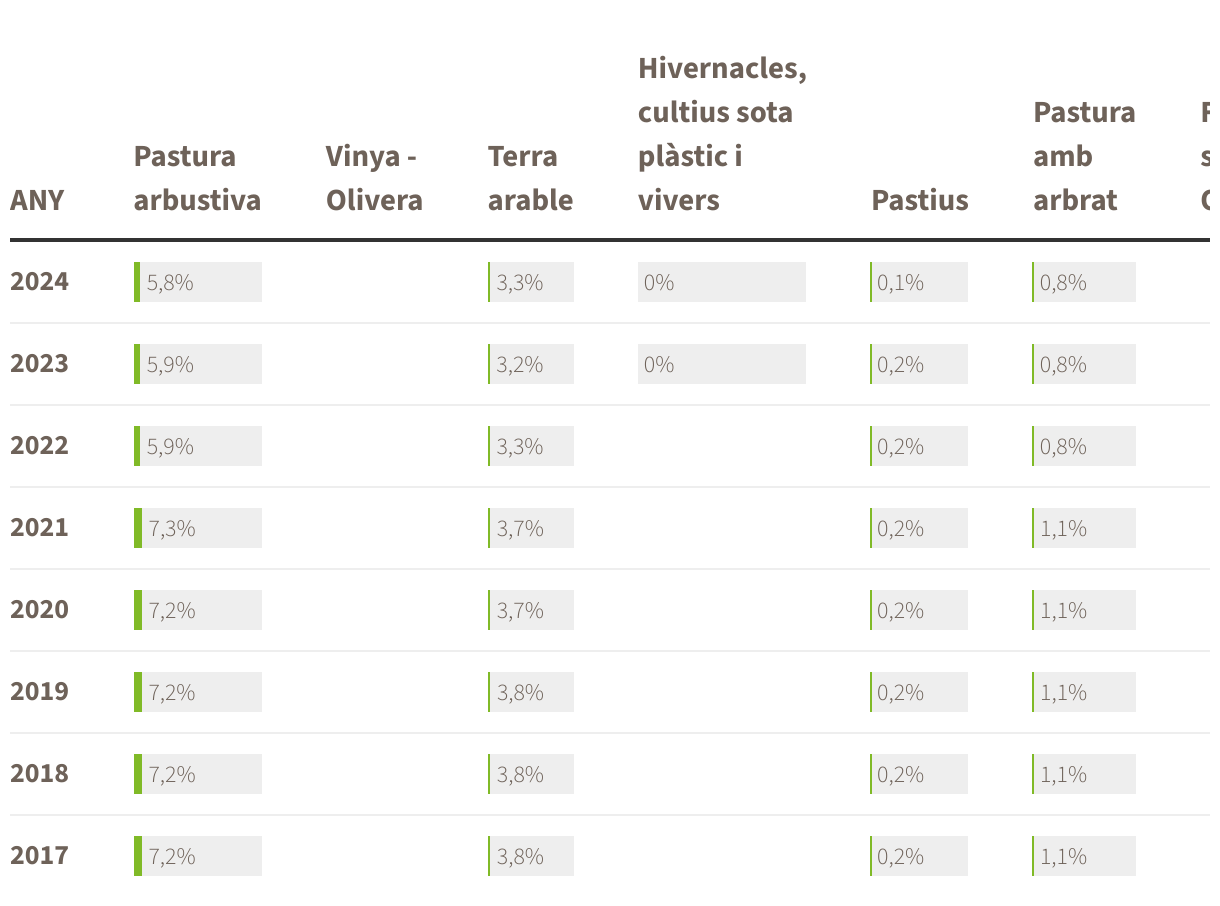This screenshot has width=1220, height=906.
Task: Select the Vinya - Olivera column header
Action: click(x=374, y=178)
